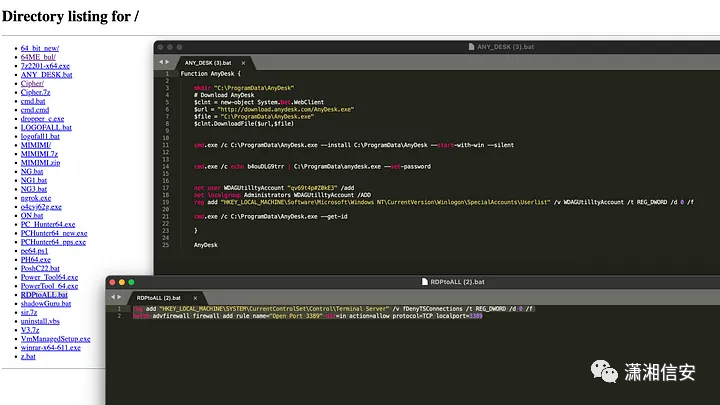Click forward arrow in ANY_DESK editor window

[x=167, y=62]
